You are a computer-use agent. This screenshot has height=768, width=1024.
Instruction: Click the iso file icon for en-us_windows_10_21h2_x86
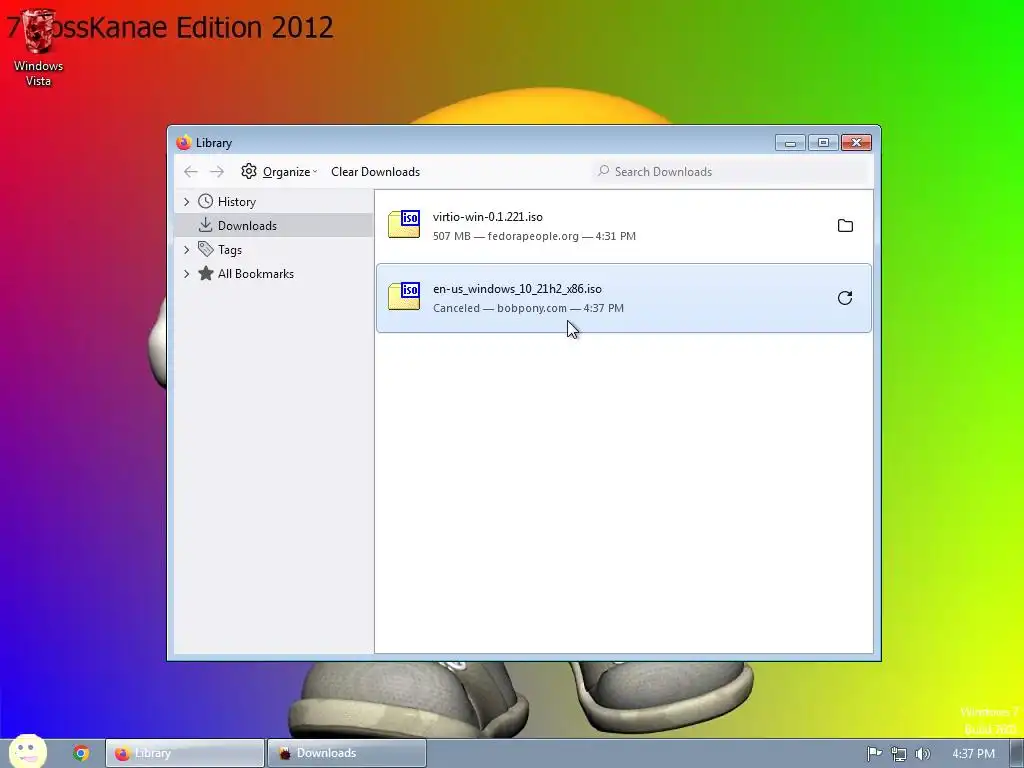pos(404,296)
